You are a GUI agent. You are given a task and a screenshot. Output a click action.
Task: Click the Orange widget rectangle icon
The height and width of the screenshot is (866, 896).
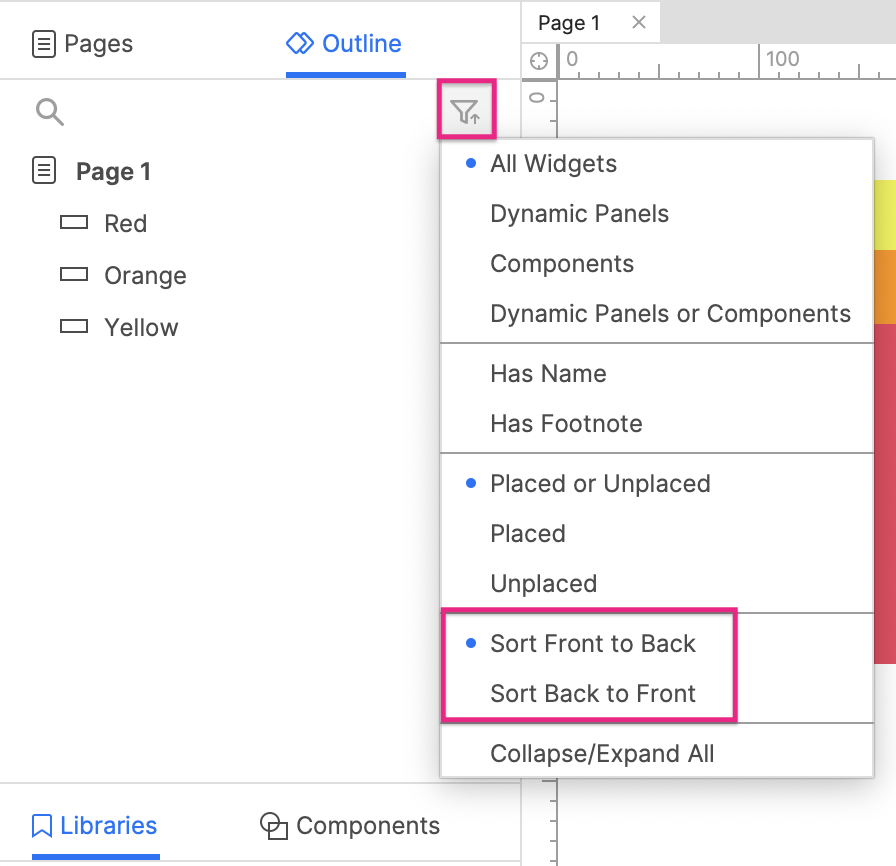(74, 274)
